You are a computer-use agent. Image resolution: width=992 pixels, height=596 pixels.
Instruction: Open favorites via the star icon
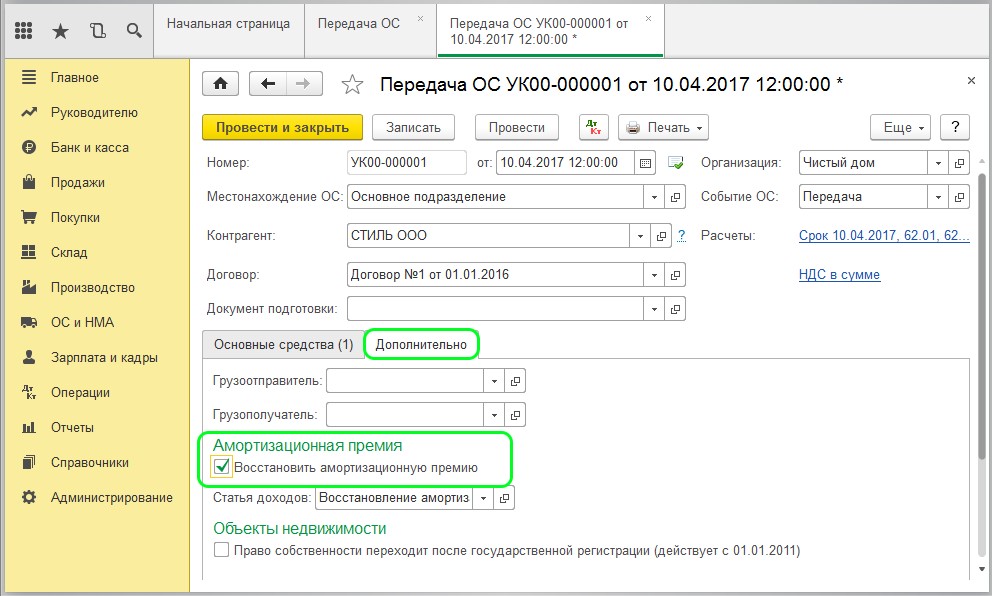click(60, 30)
